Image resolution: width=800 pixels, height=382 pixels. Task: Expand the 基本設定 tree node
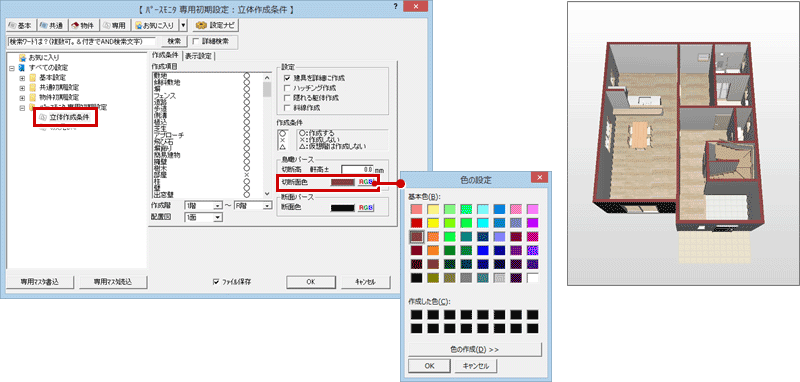[x=22, y=78]
